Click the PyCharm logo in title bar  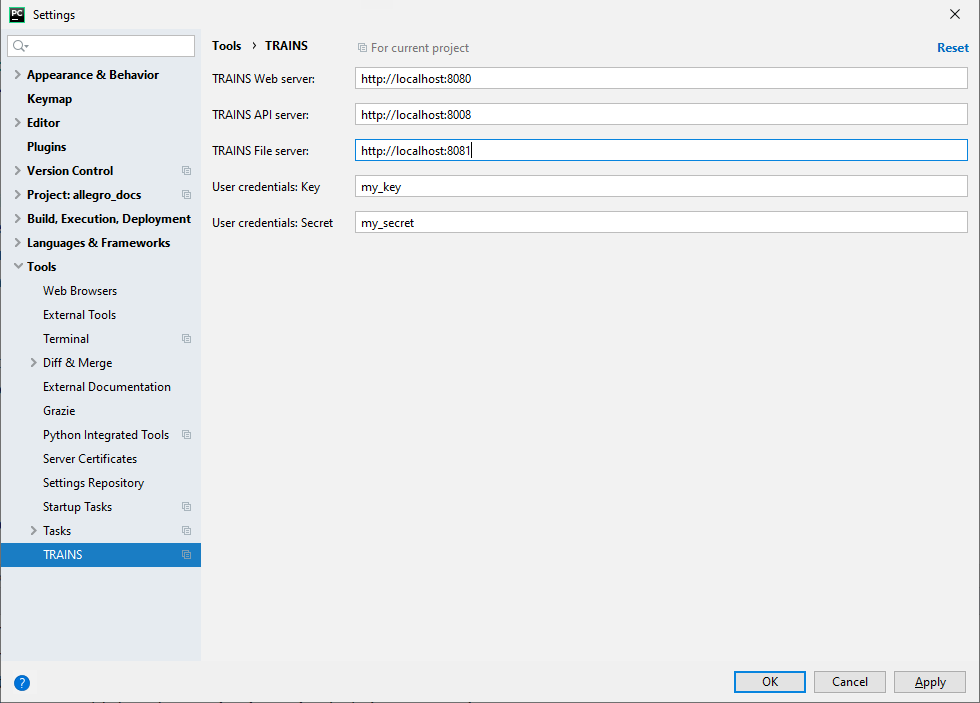(x=16, y=14)
